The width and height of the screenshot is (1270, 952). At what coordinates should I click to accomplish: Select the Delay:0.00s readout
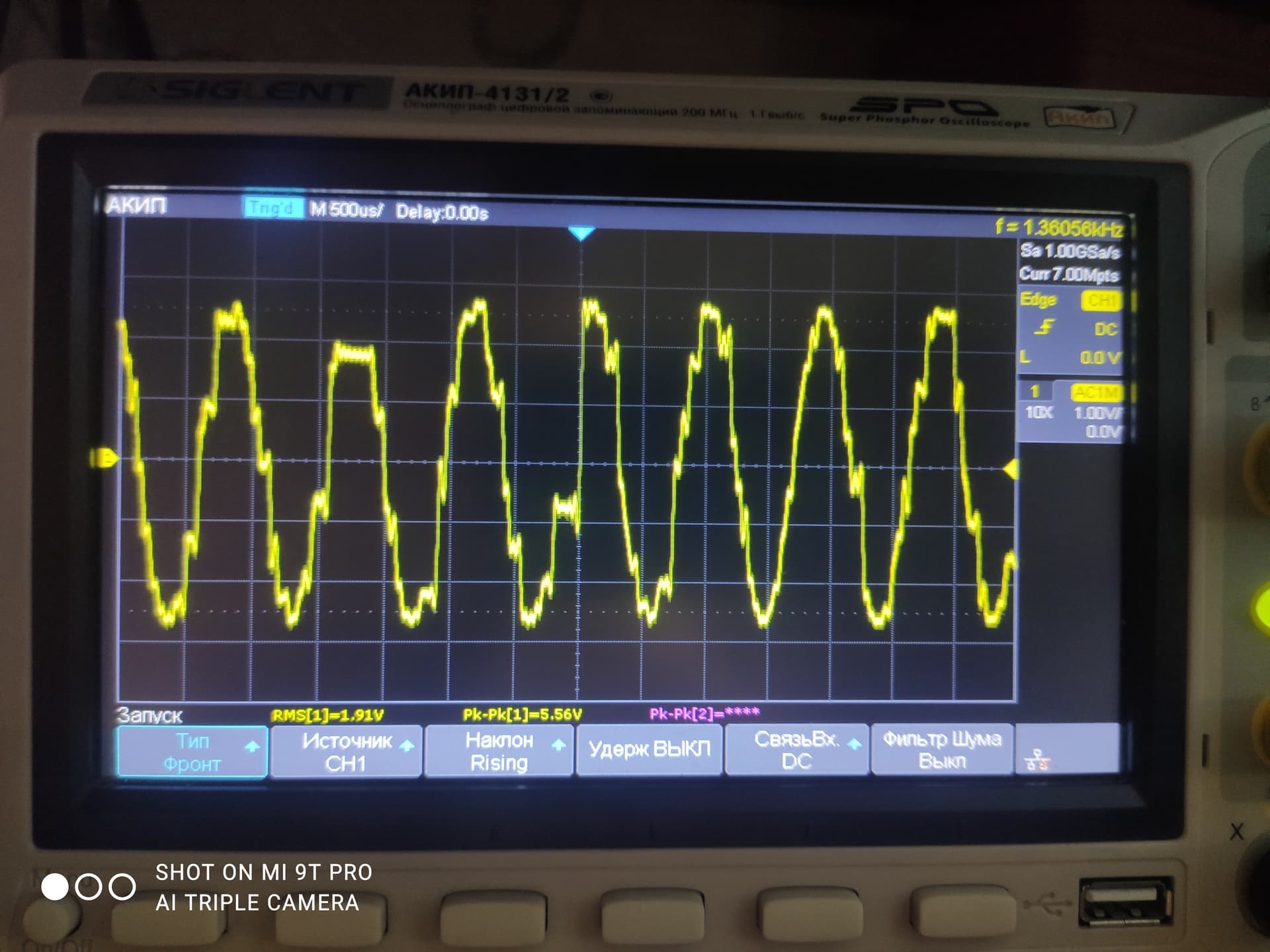pyautogui.click(x=442, y=212)
